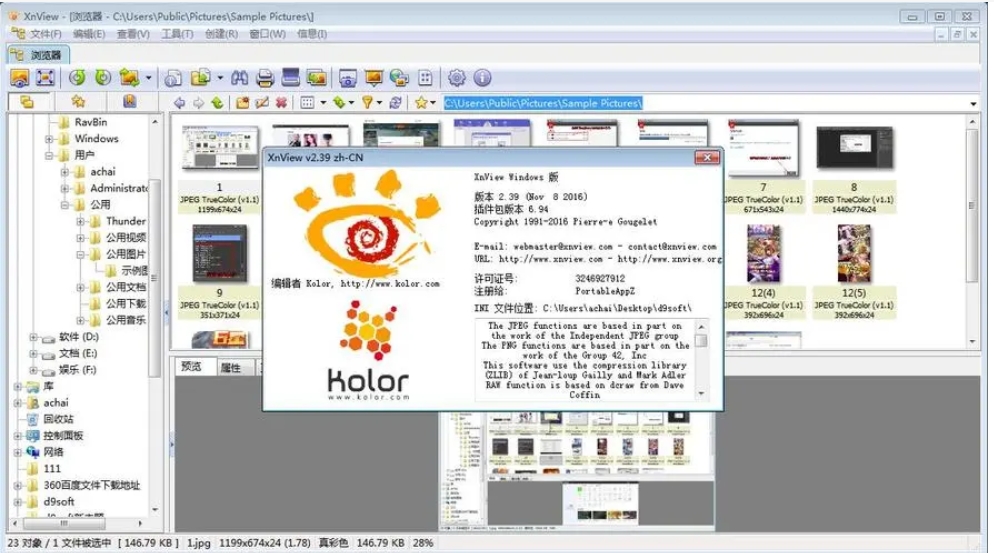Click the printer icon in toolbar
This screenshot has height=553, width=994.
(265, 78)
